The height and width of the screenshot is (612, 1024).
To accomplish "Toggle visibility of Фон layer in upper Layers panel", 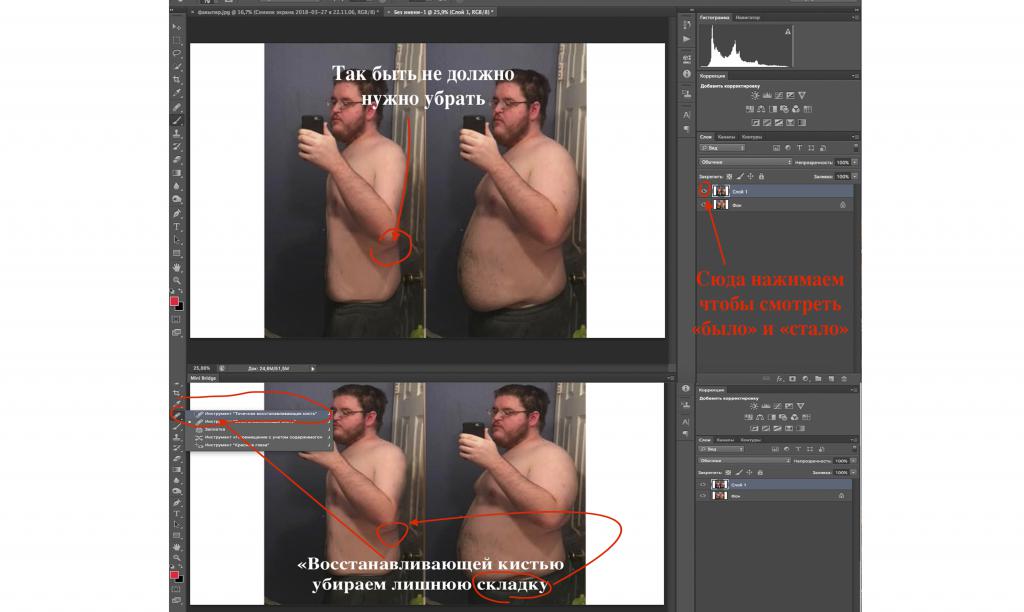I will (x=704, y=204).
